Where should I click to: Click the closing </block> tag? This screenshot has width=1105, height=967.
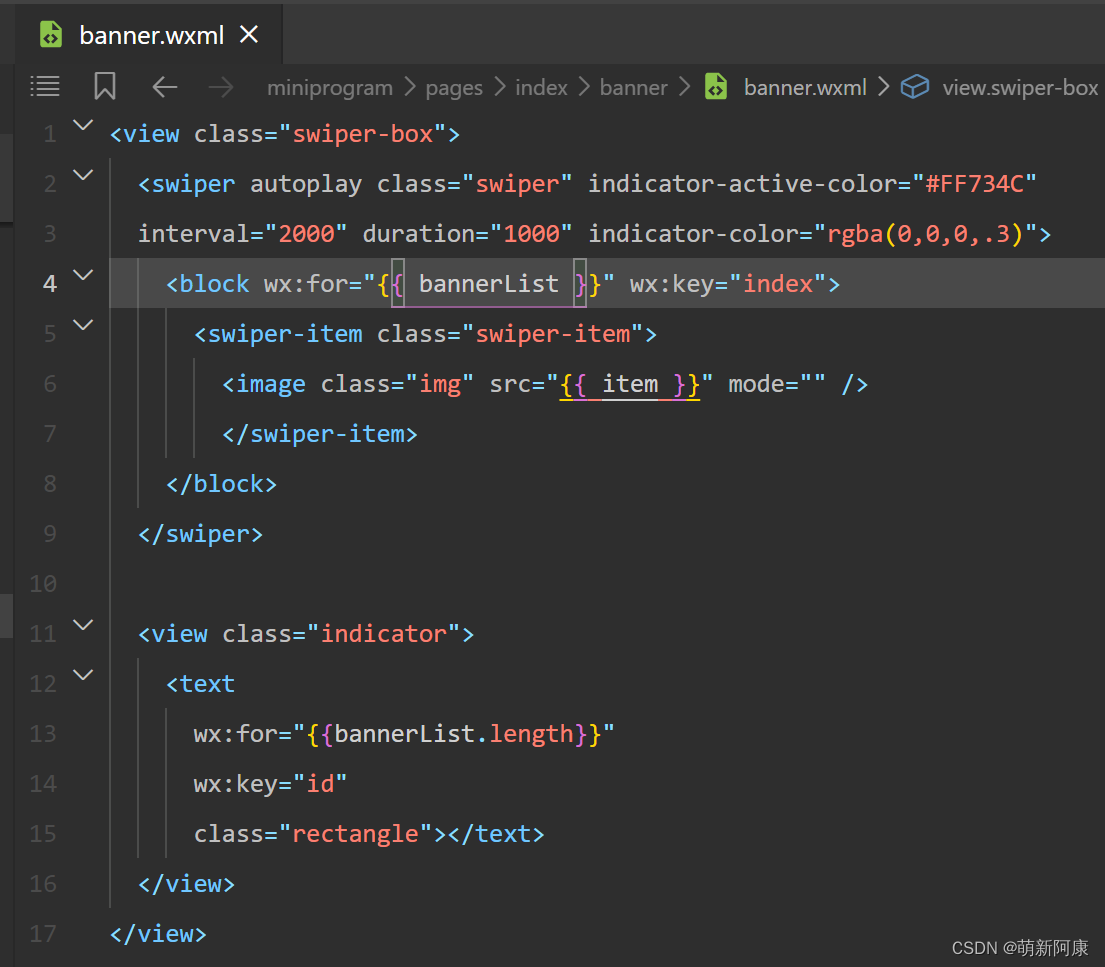pos(221,484)
